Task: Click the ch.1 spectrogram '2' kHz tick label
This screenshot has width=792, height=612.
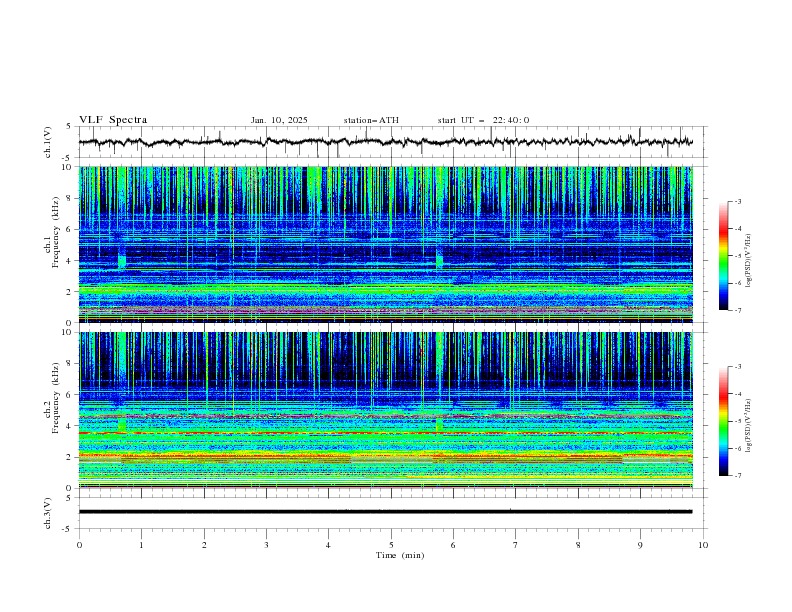Action: tap(70, 291)
